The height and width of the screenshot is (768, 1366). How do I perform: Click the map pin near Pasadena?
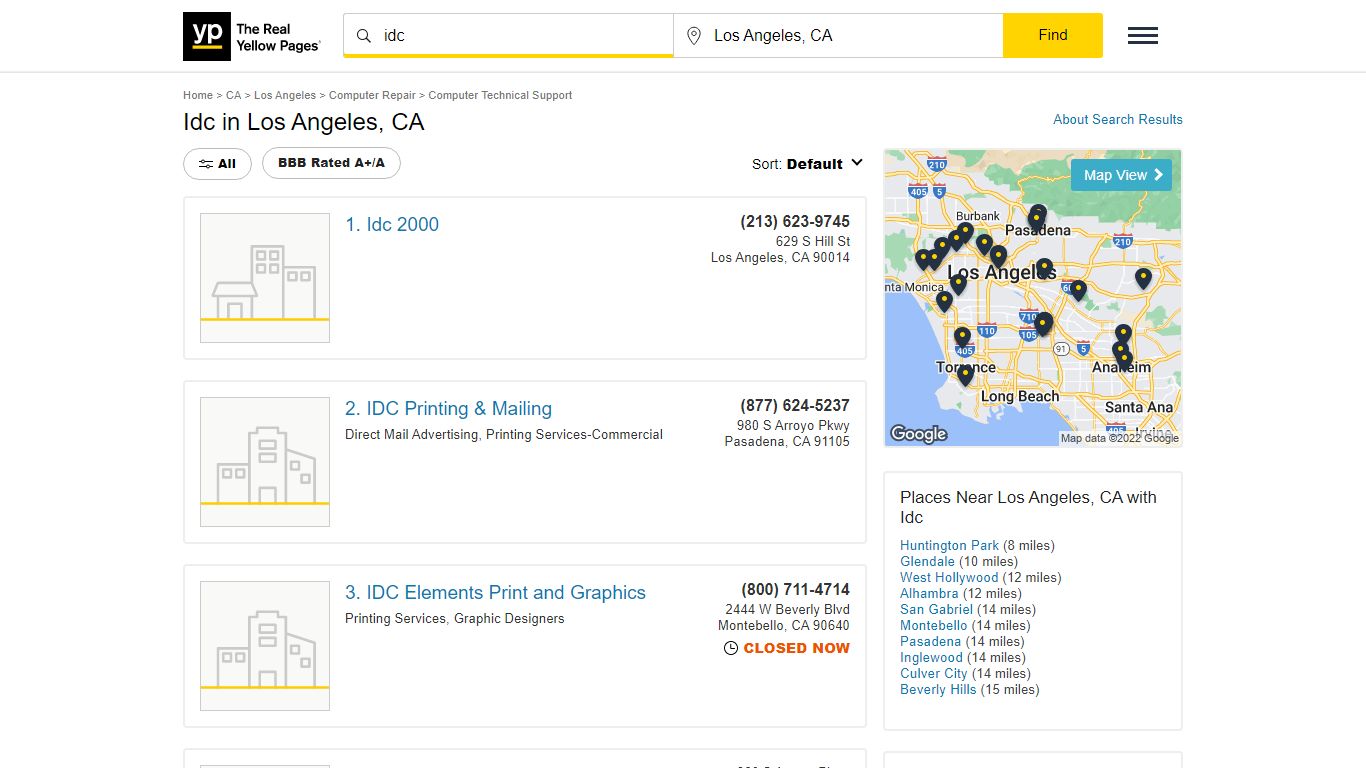coord(1037,217)
